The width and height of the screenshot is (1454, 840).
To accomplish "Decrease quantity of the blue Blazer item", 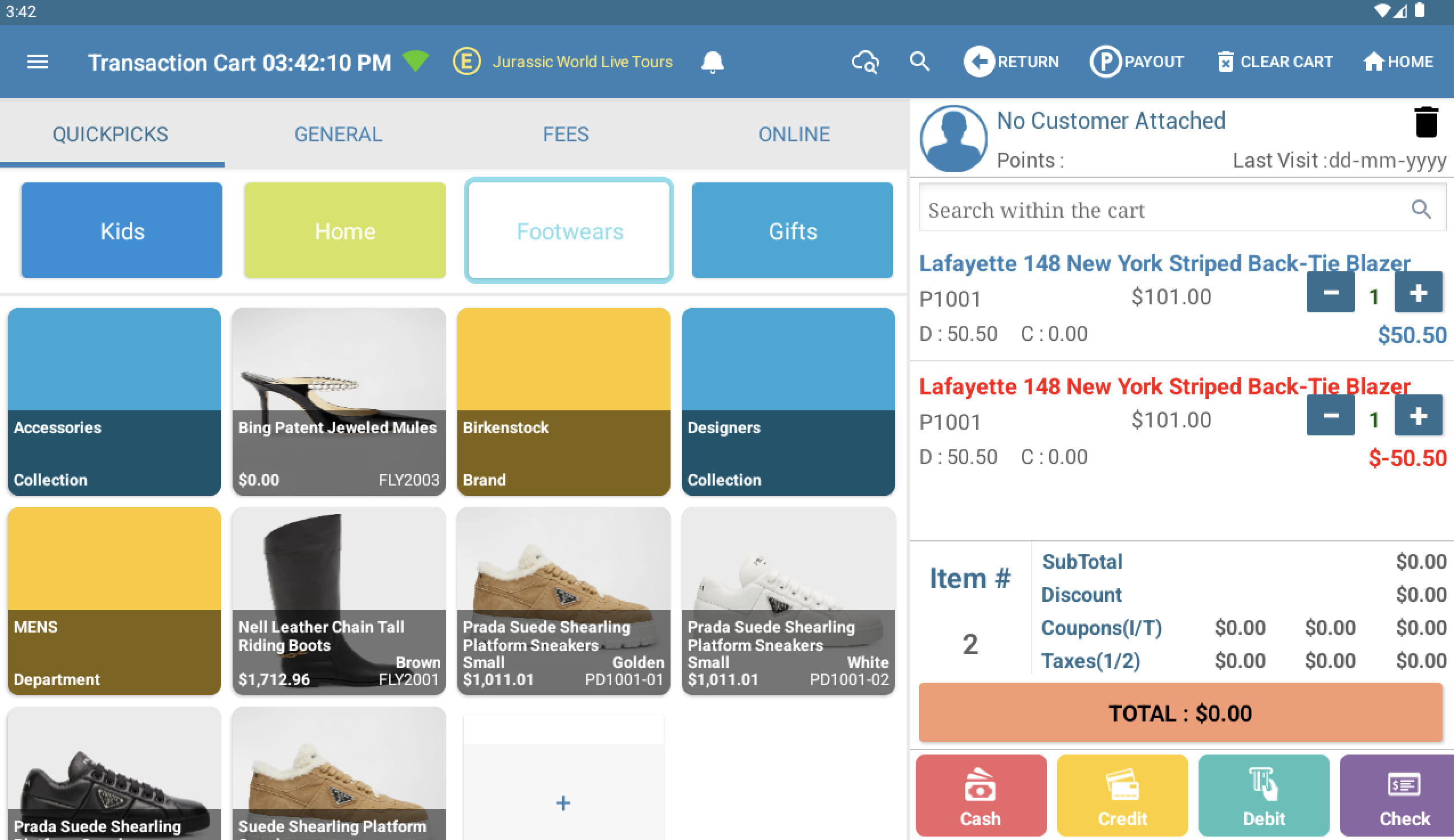I will coord(1330,293).
